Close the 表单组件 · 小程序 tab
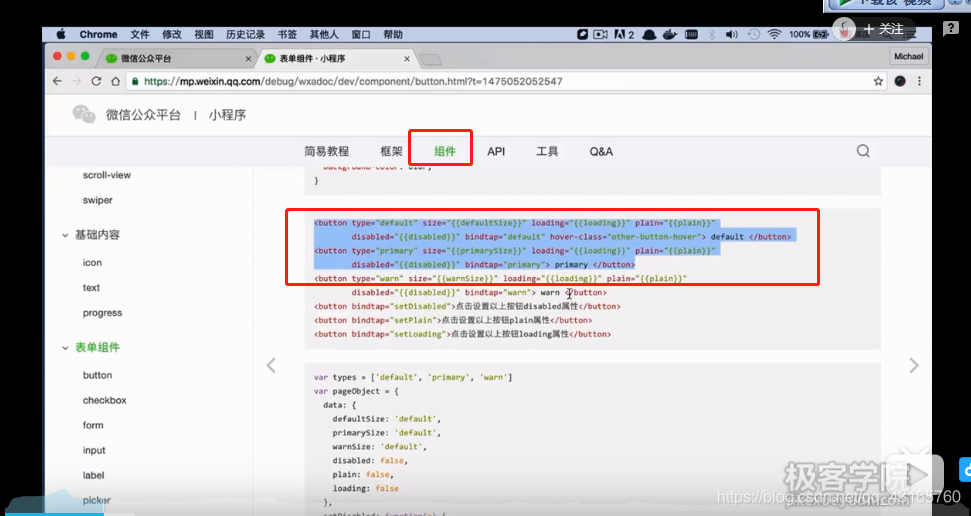971x516 pixels. click(407, 59)
